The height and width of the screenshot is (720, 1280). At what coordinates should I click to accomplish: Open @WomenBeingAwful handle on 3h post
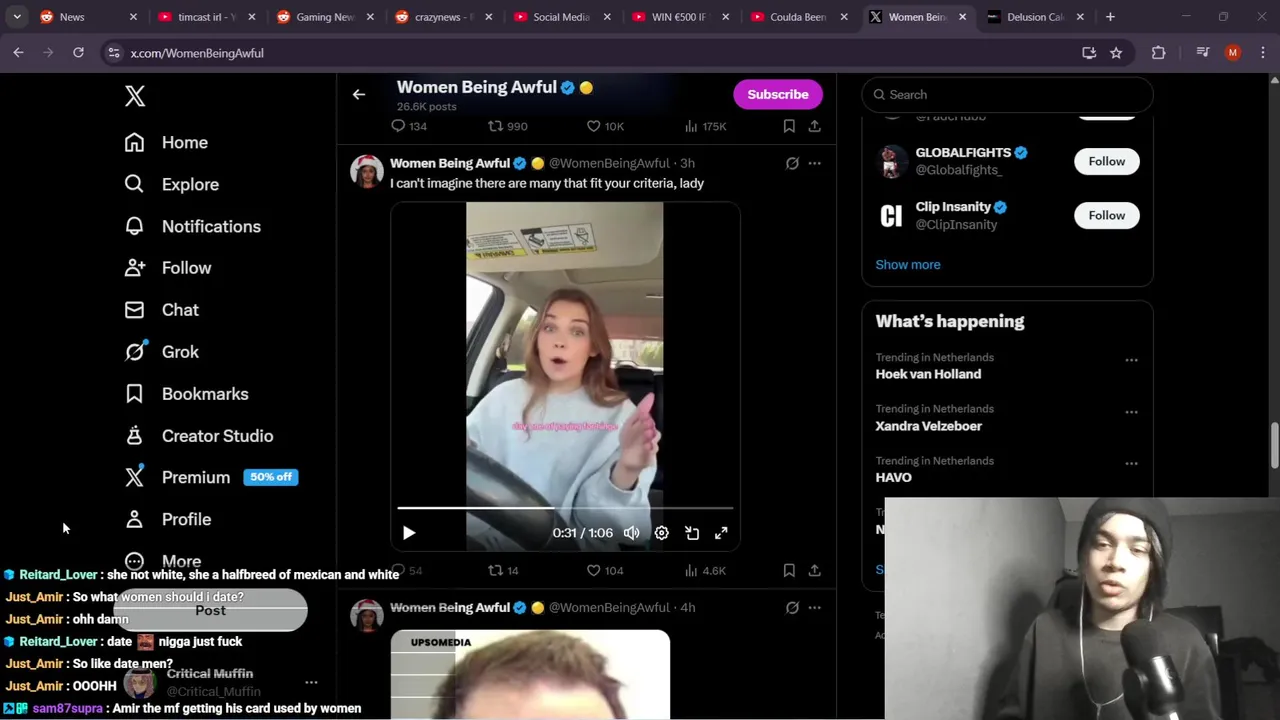(x=609, y=163)
